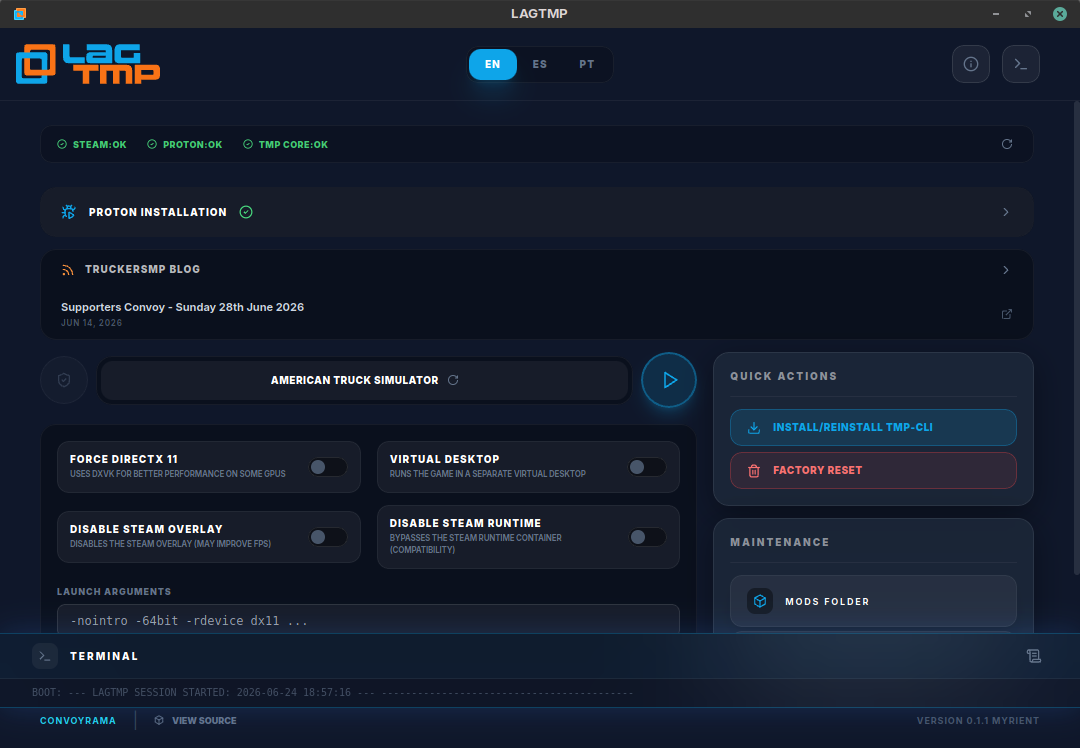This screenshot has height=748, width=1080.
Task: Click the Version 0.1.1 Myrient text
Action: [977, 720]
